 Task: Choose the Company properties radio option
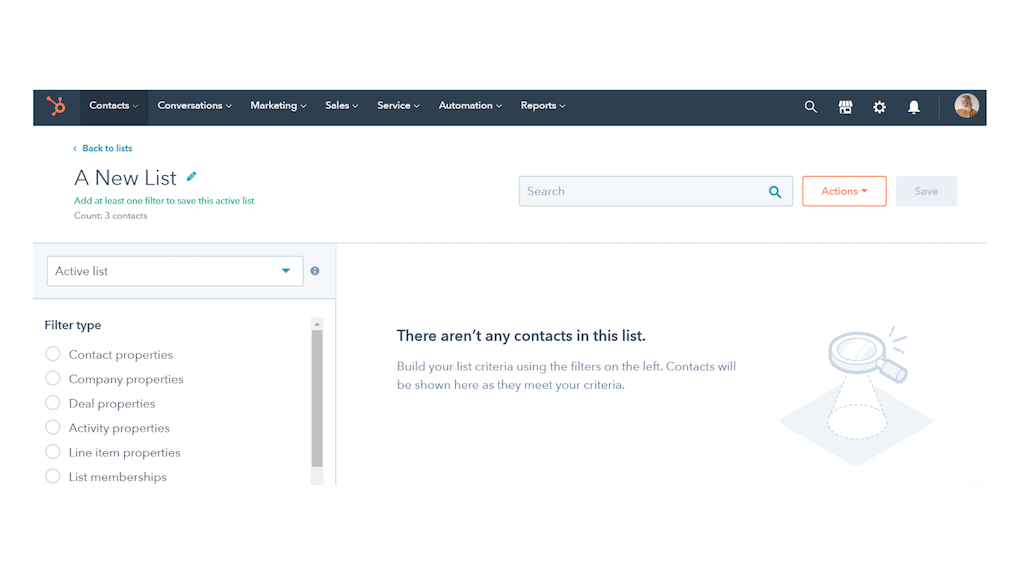53,379
